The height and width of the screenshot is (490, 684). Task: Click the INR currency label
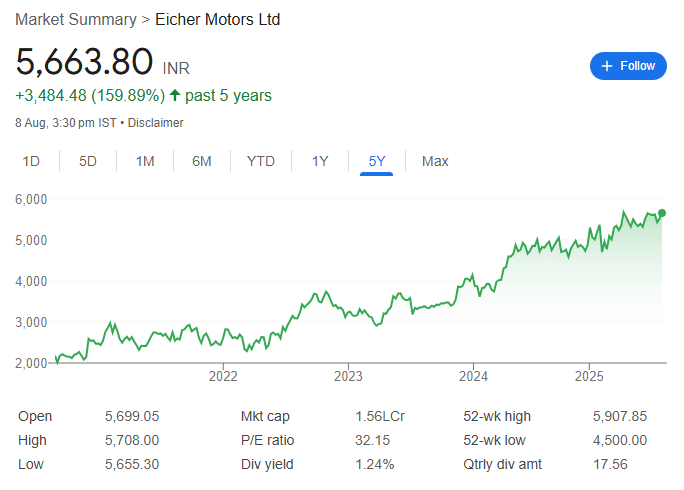(176, 69)
